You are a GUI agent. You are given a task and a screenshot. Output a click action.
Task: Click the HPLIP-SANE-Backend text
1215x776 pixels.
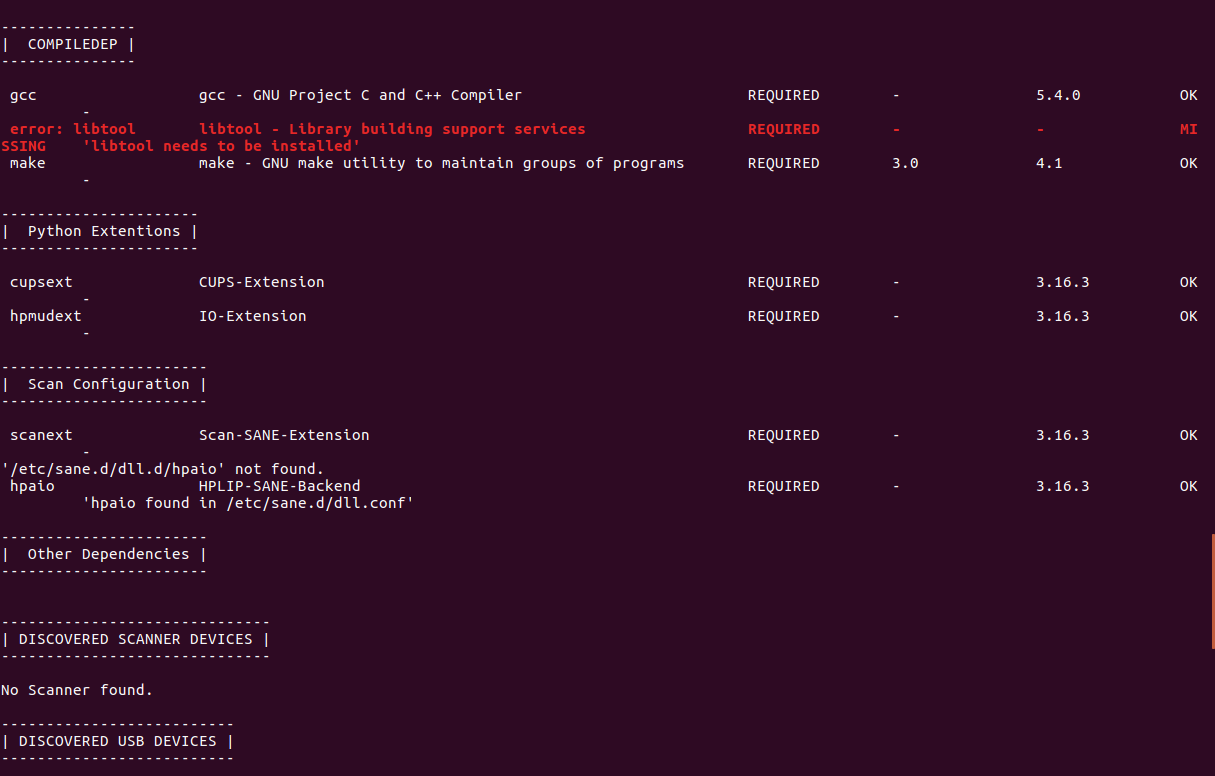279,486
